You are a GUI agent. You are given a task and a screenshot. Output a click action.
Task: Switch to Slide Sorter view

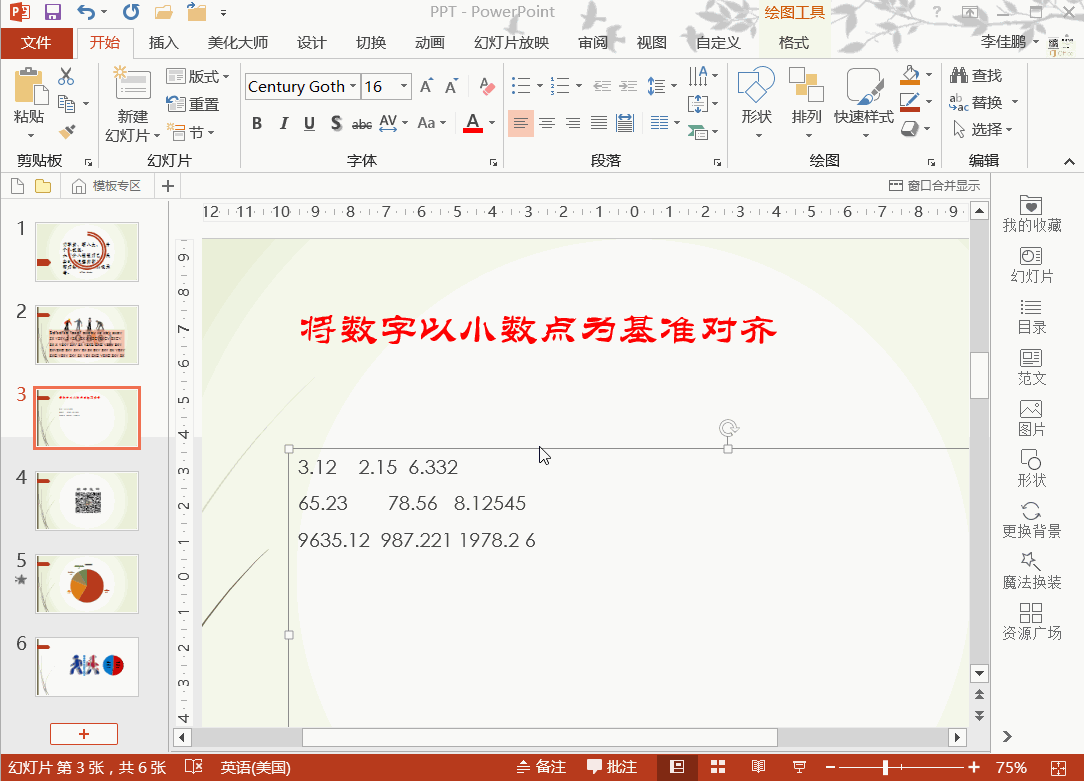(x=718, y=766)
